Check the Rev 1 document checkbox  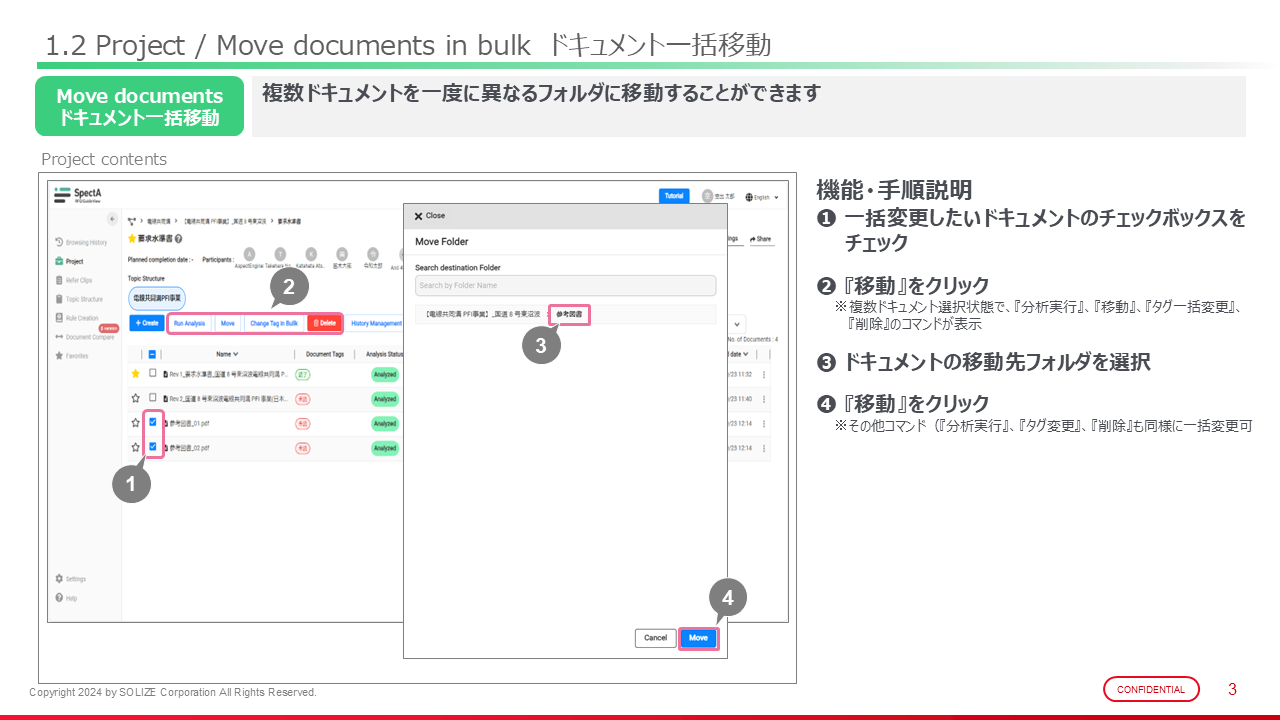(x=152, y=374)
